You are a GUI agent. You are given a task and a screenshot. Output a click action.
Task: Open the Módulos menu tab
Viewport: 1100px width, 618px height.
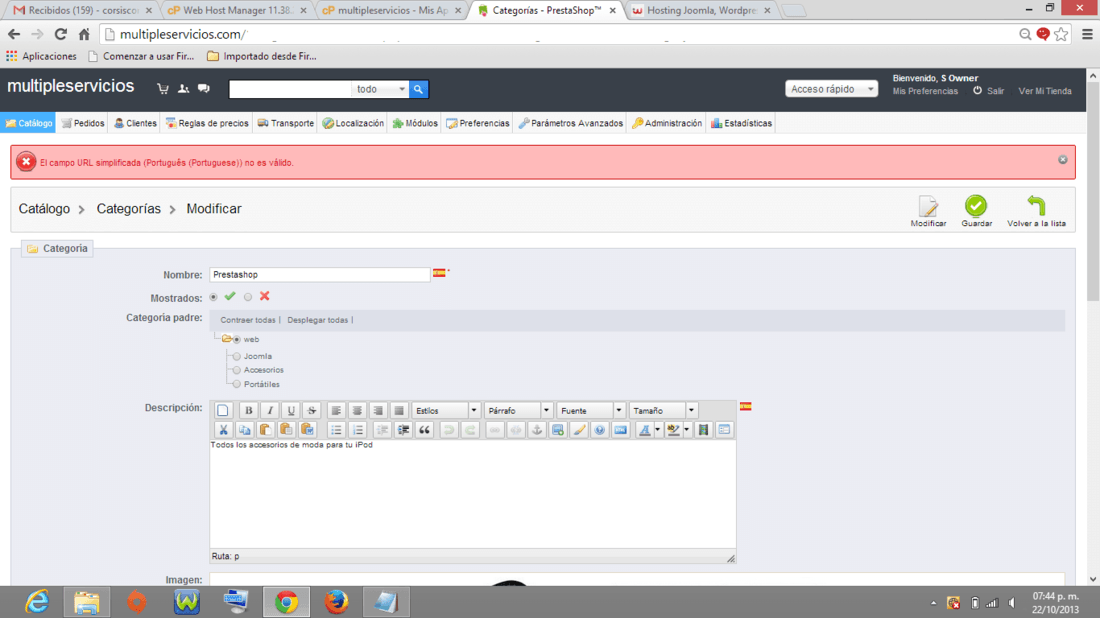pyautogui.click(x=415, y=123)
